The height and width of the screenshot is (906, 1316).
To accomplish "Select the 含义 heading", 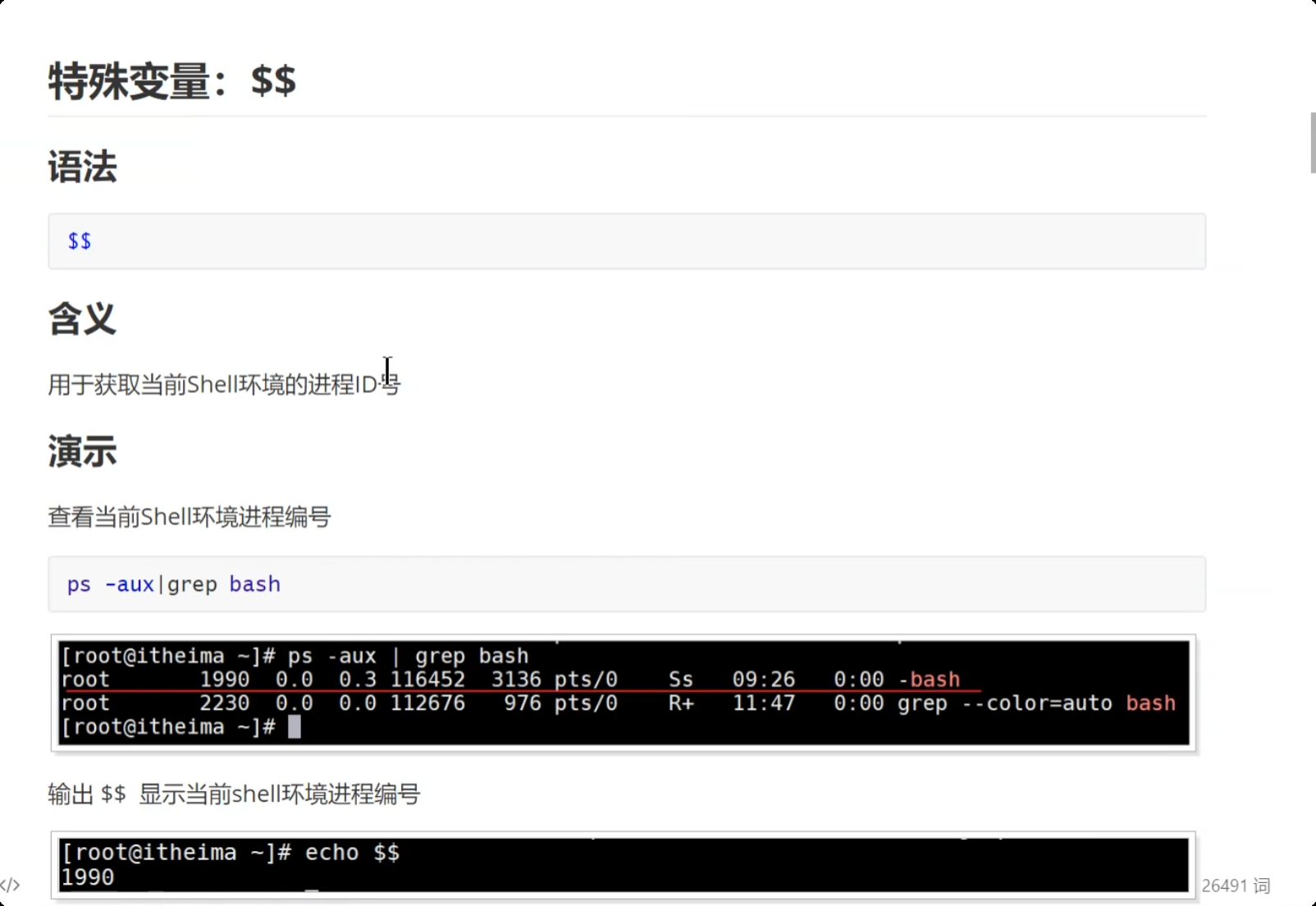I will pyautogui.click(x=82, y=318).
